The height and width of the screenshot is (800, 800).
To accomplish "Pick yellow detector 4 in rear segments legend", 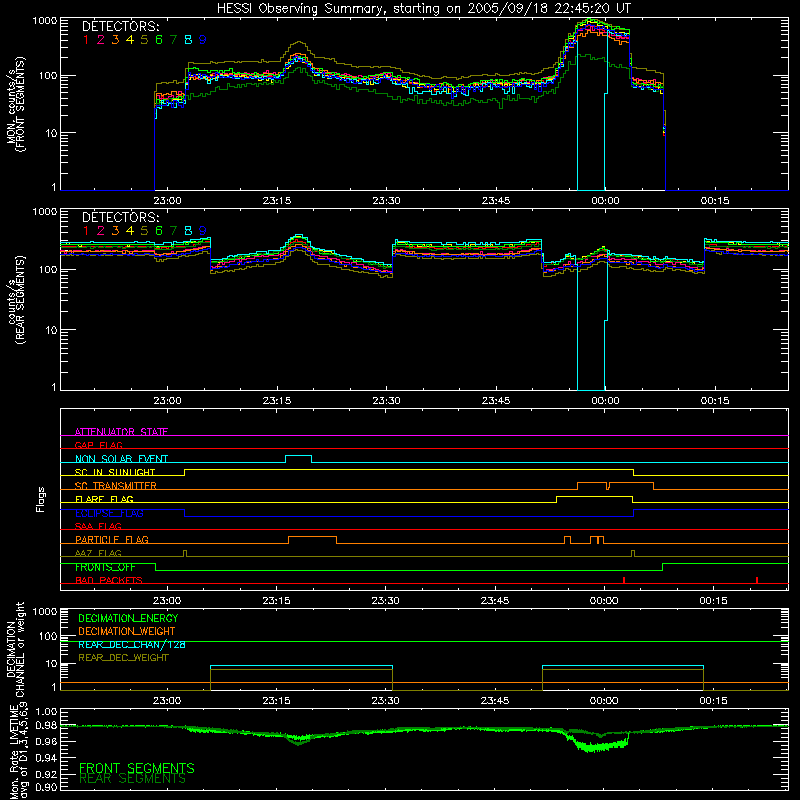I will (x=130, y=231).
